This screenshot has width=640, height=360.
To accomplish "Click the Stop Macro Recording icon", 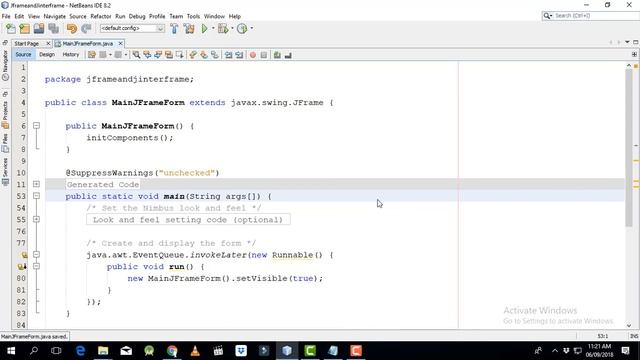I will coord(264,55).
